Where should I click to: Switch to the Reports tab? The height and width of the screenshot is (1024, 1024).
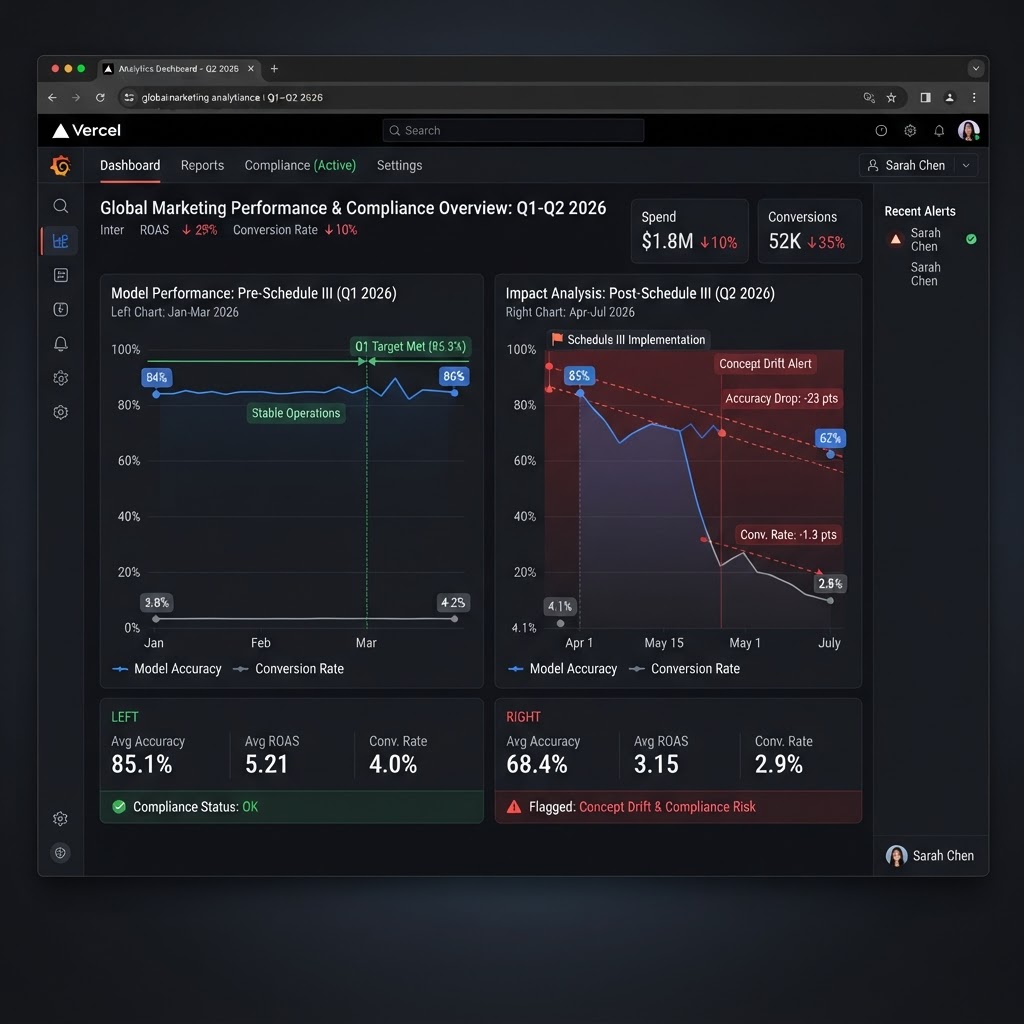202,165
